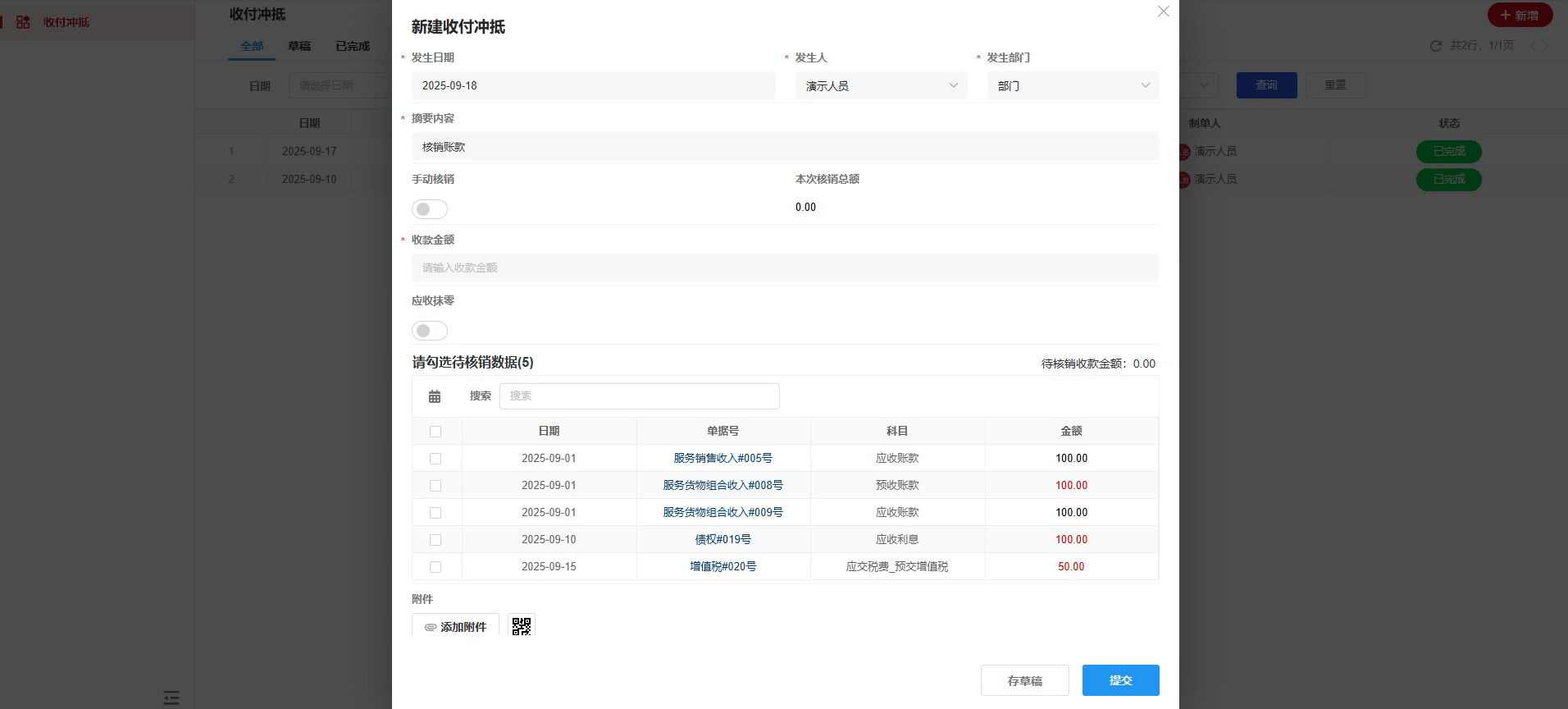Image resolution: width=1568 pixels, height=709 pixels.
Task: Close the 新建收付冲抵 dialog
Action: [x=1163, y=11]
